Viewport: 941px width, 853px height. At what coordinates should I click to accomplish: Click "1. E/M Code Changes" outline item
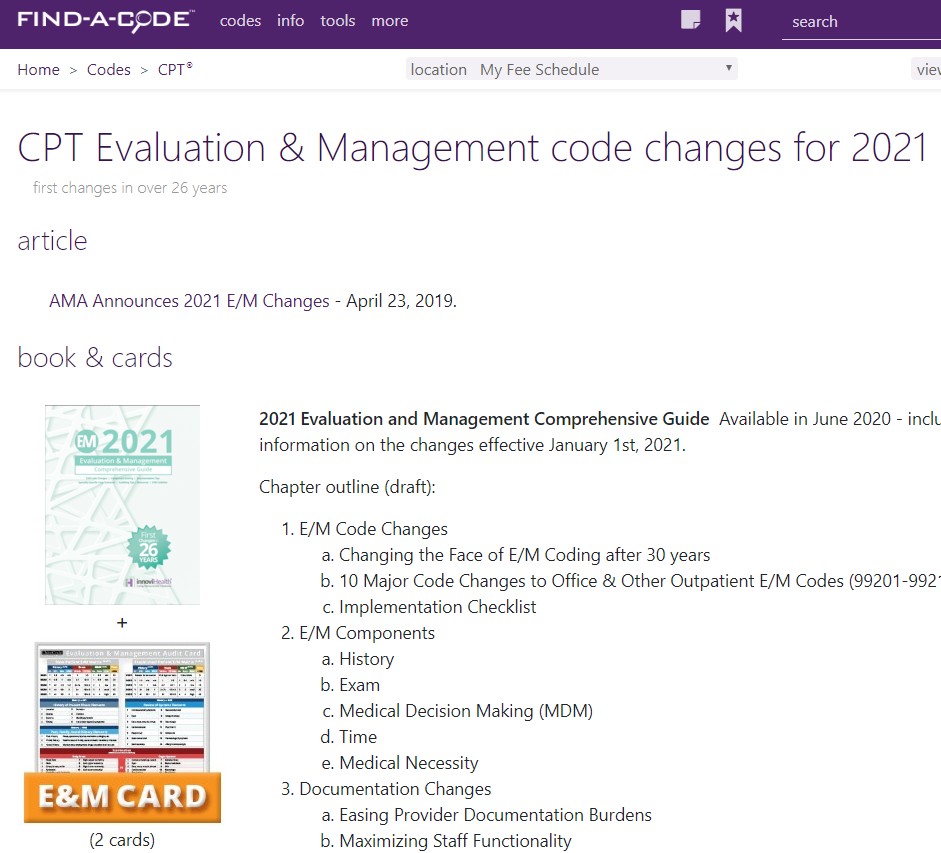(364, 529)
